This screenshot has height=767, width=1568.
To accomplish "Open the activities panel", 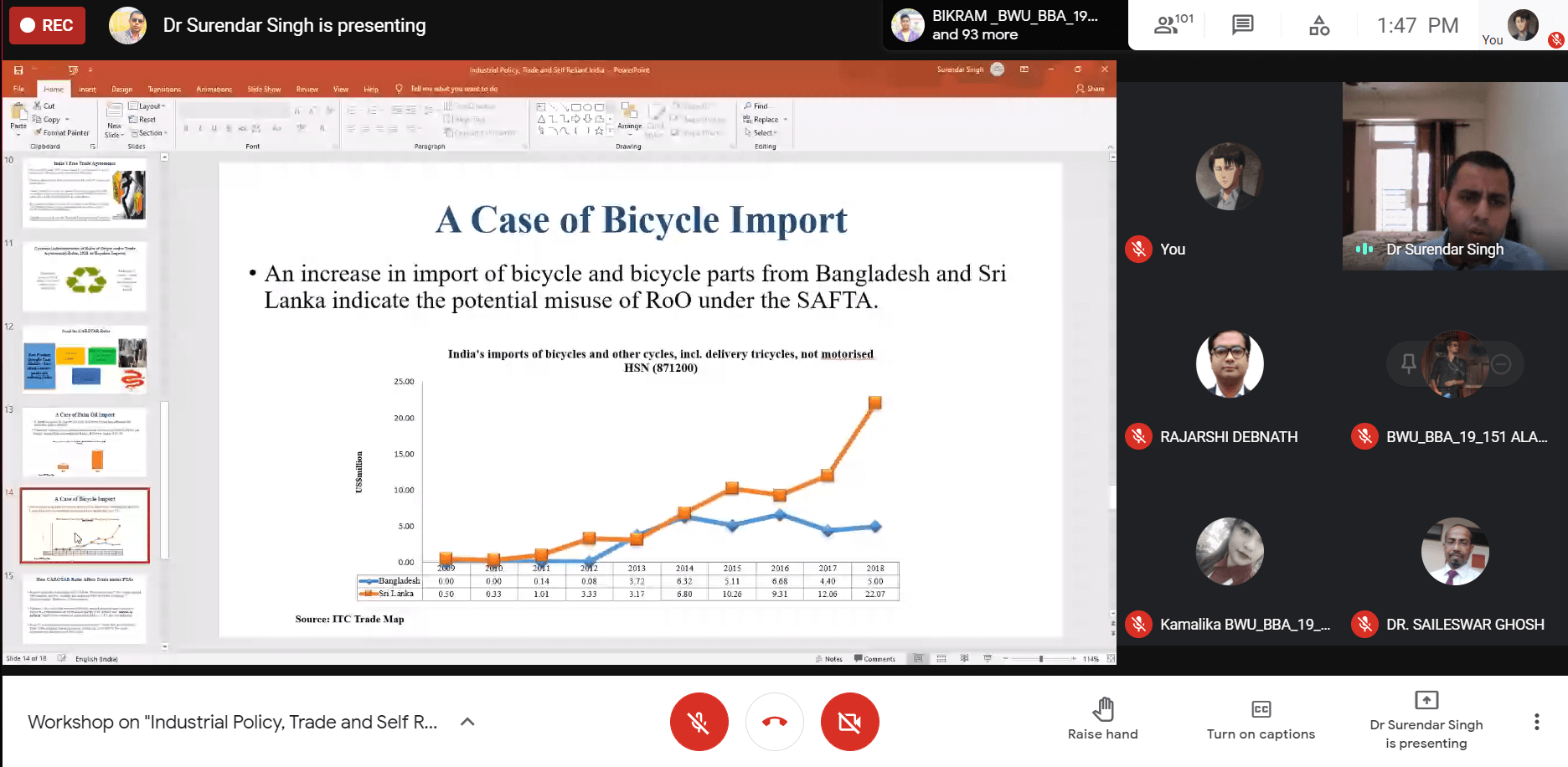I will click(x=1318, y=25).
